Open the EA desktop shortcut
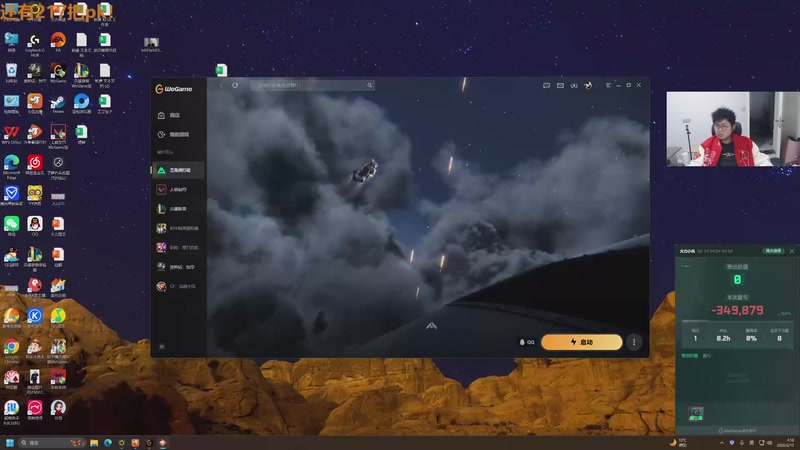 58,42
